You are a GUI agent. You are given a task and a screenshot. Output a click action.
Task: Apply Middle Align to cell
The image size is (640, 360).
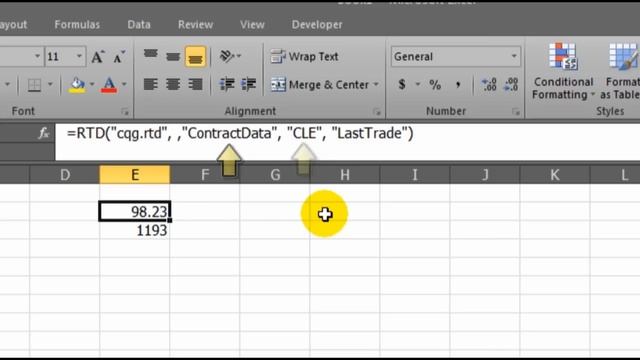point(173,56)
